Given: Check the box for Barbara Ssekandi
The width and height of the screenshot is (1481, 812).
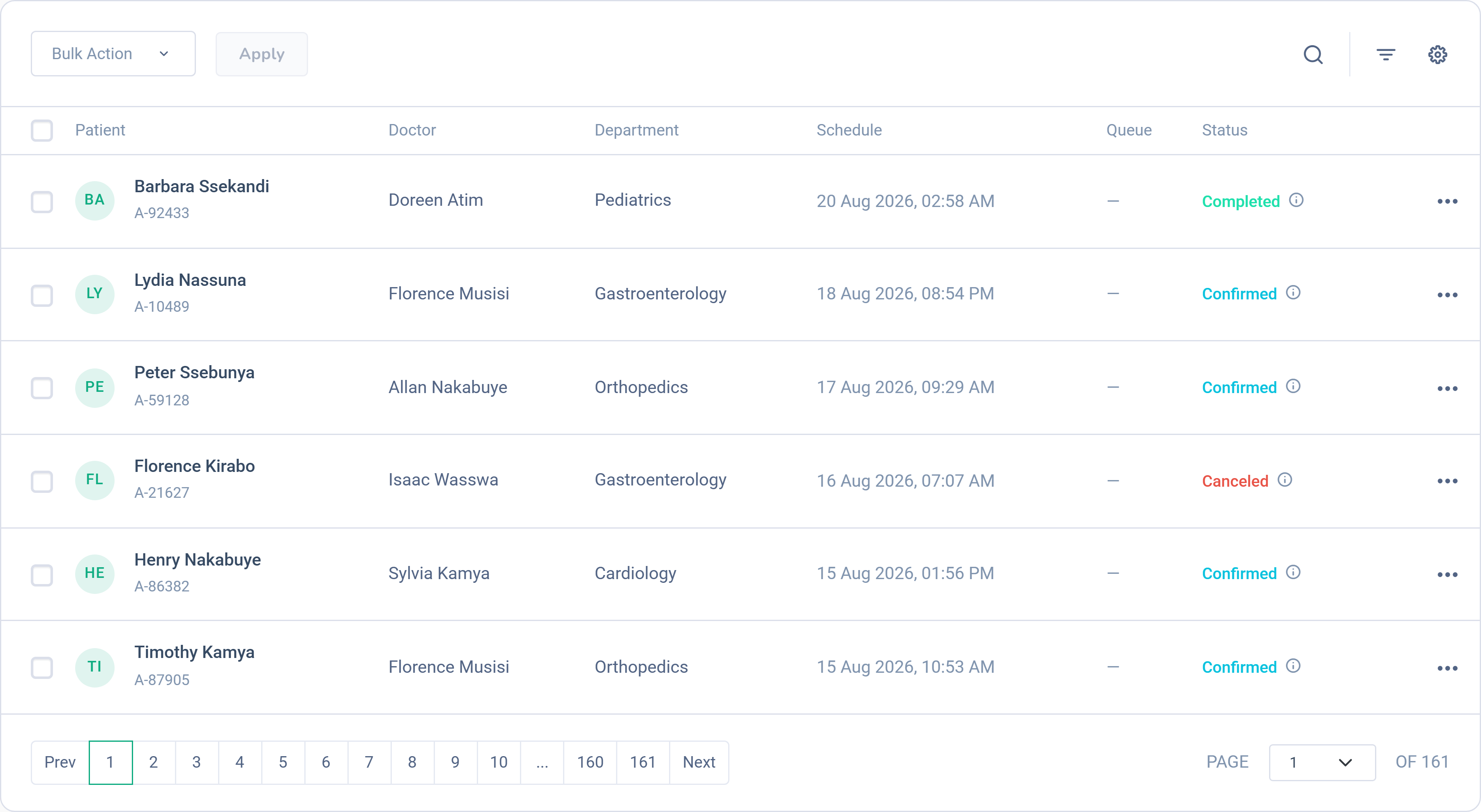Looking at the screenshot, I should click(x=42, y=202).
